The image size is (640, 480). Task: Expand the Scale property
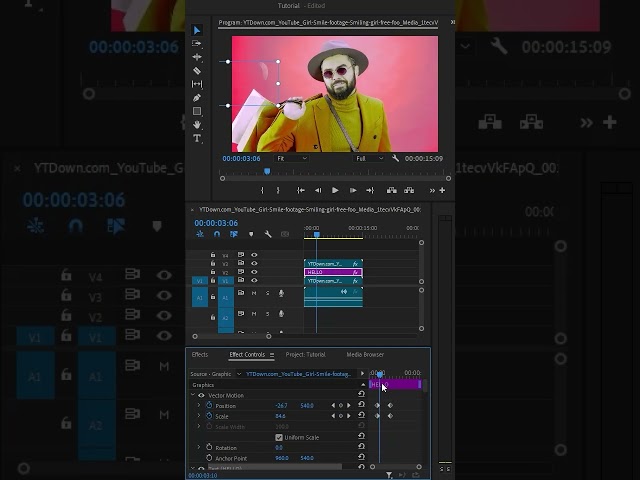point(199,416)
